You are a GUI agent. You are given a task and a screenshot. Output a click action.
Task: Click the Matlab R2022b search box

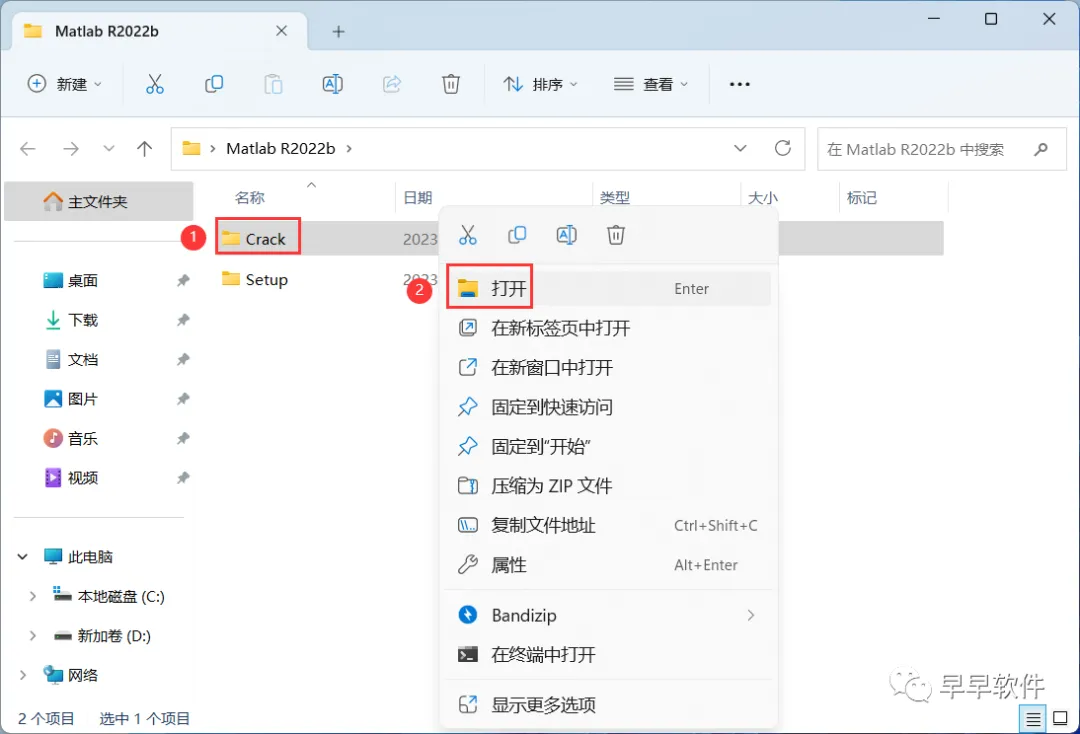[942, 149]
